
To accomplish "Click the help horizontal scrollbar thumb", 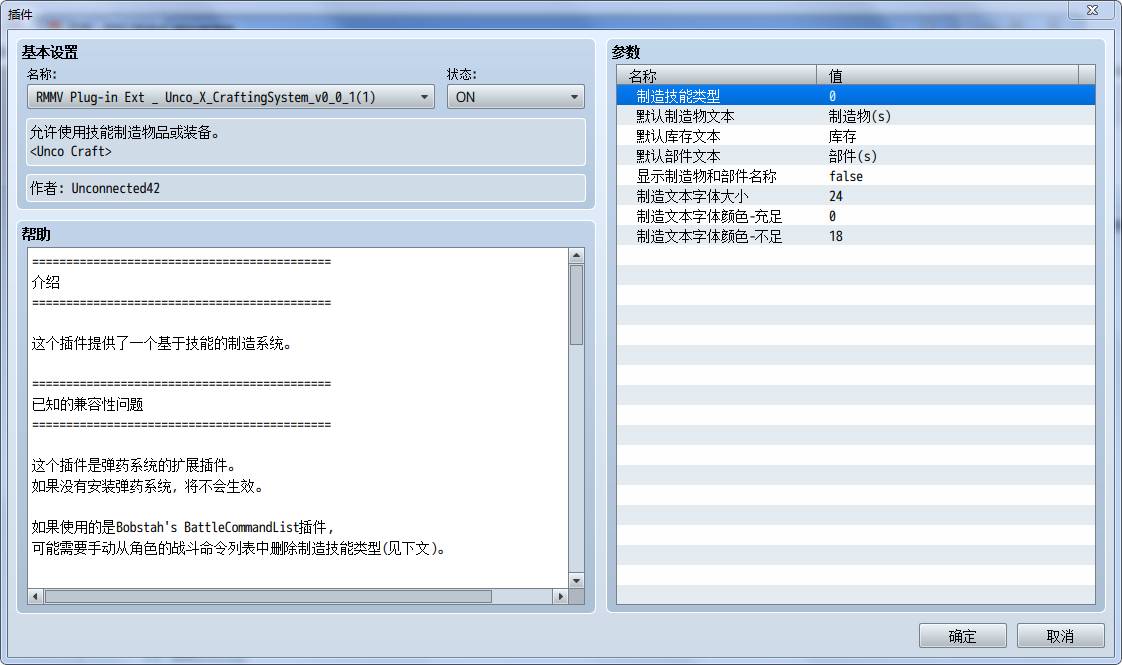I will 268,596.
